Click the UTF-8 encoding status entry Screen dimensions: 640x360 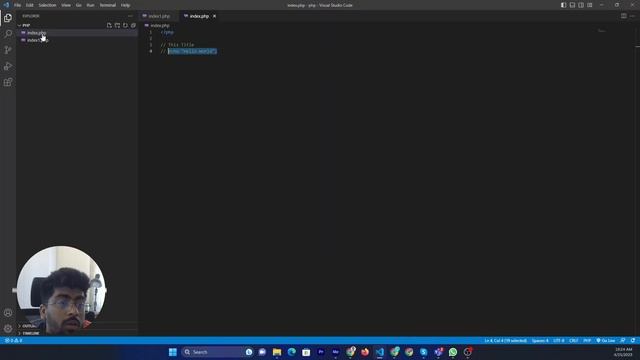tap(559, 340)
